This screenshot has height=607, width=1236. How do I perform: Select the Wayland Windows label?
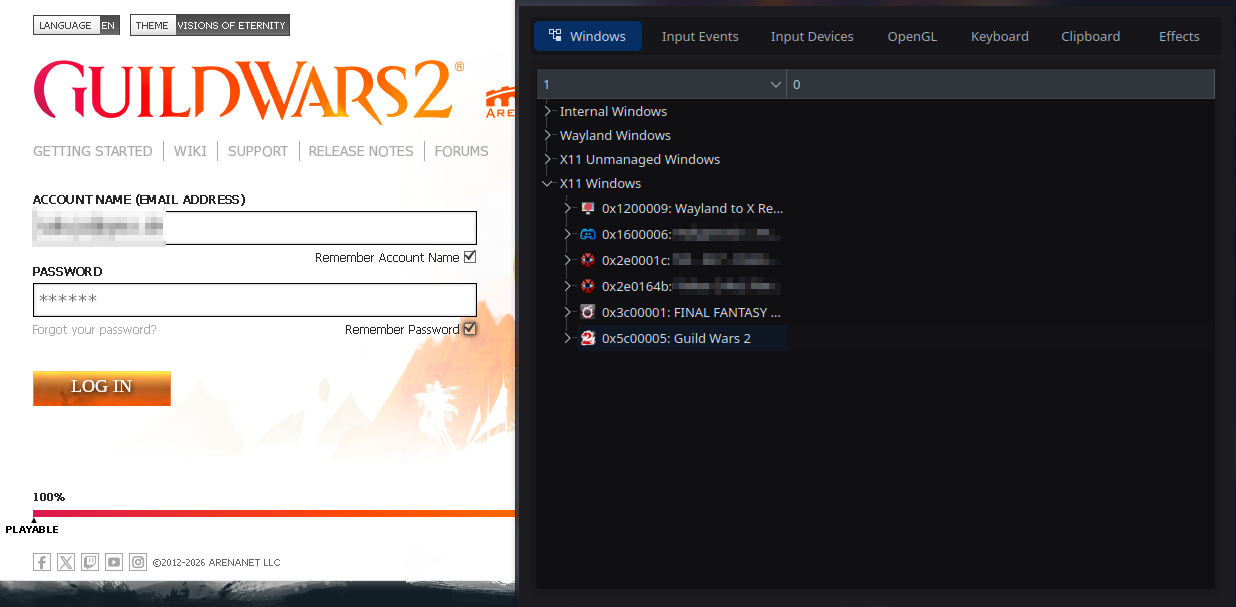point(615,135)
